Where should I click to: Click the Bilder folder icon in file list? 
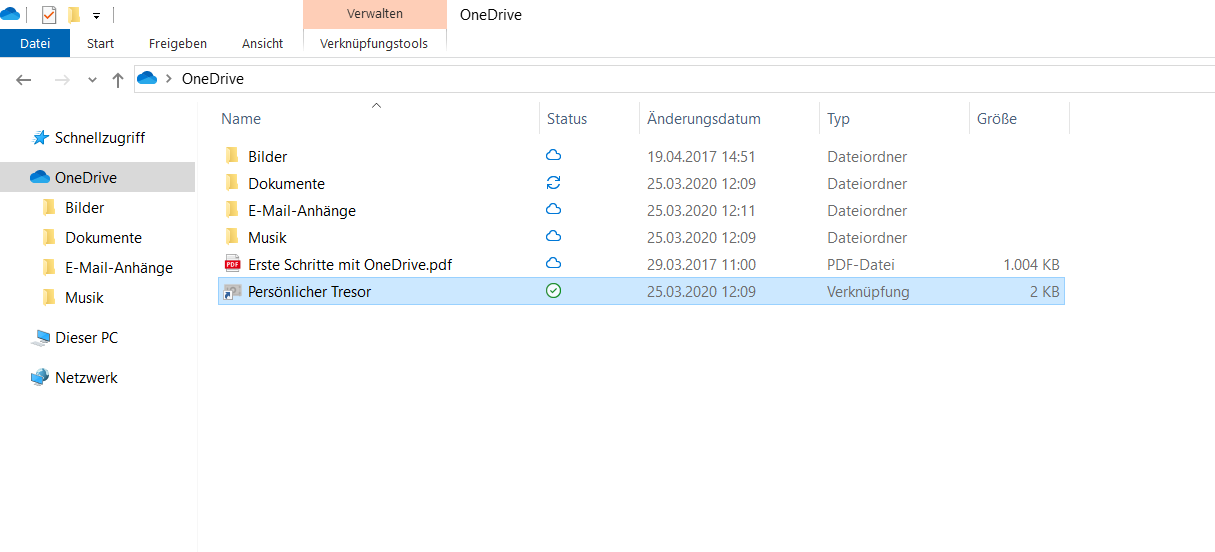(x=232, y=156)
